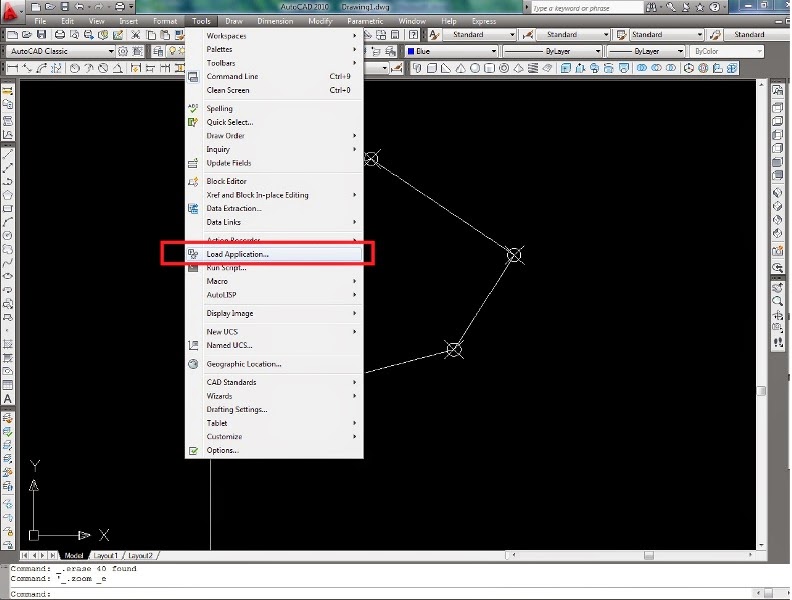Click the Plot printer icon in Standard toolbar
The image size is (792, 600).
(x=60, y=35)
